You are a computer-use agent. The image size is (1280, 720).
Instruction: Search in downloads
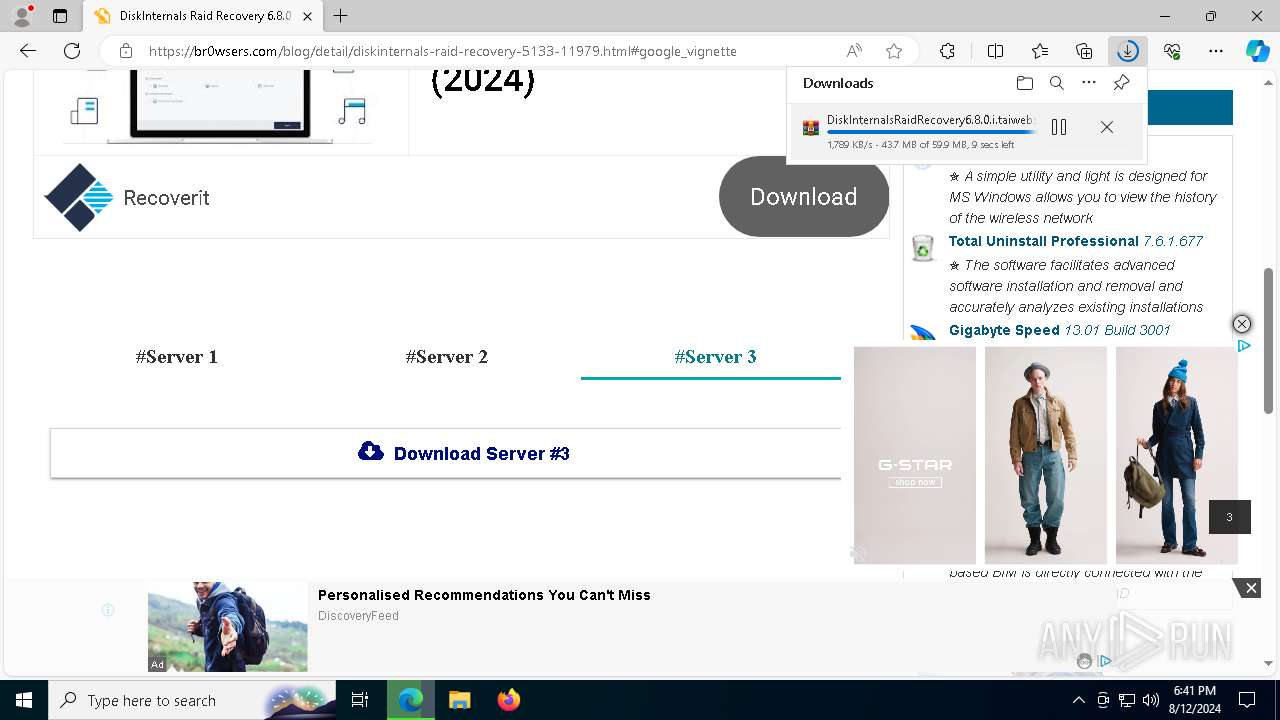1057,83
